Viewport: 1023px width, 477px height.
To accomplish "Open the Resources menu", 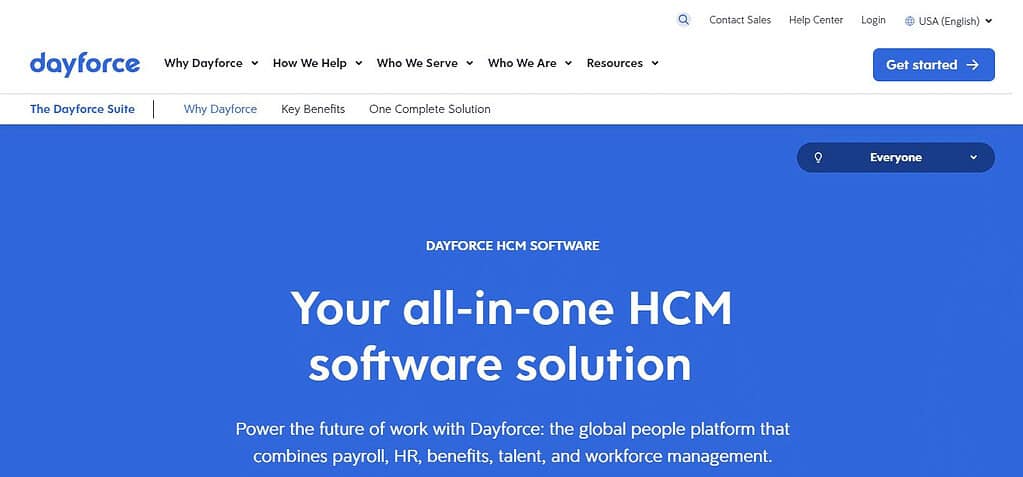I will (615, 63).
